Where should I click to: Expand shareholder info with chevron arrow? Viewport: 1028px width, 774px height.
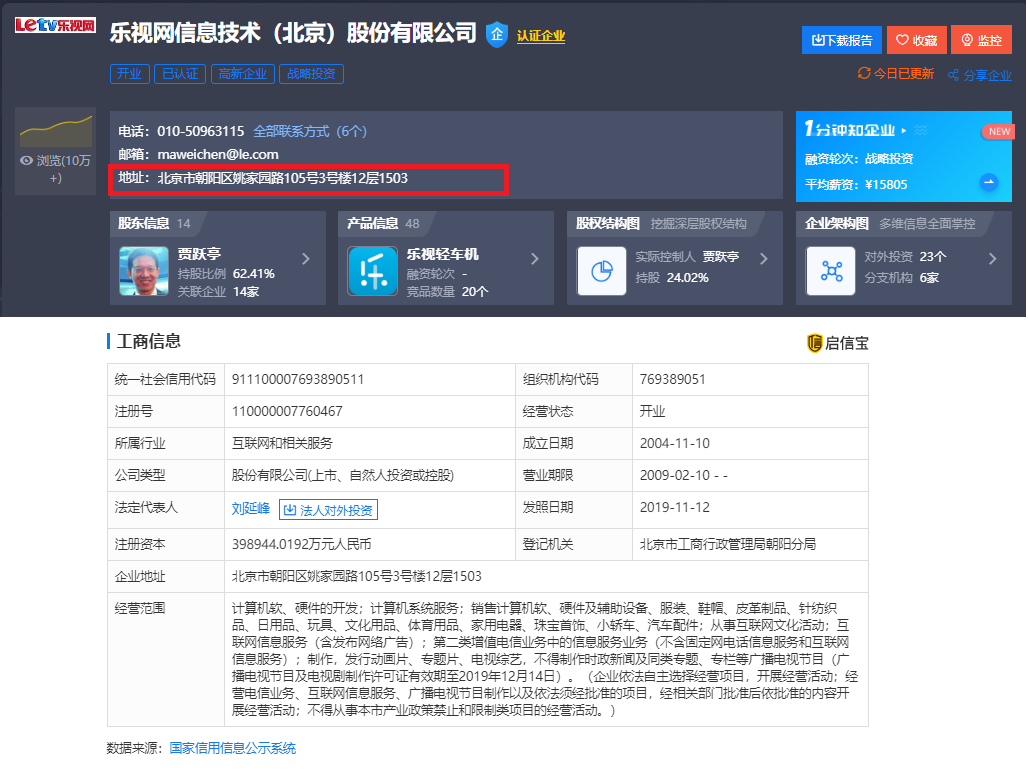coord(306,259)
